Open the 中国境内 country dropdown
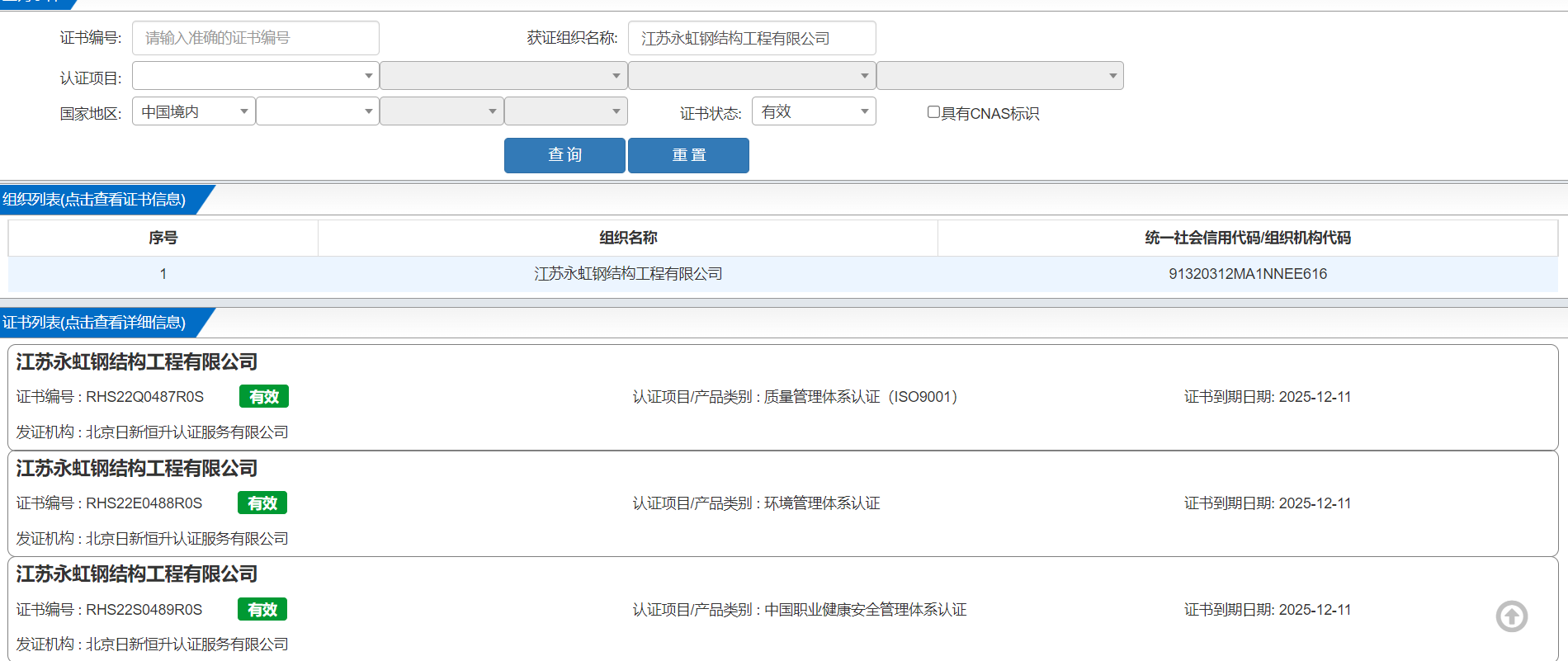1568x661 pixels. tap(194, 111)
